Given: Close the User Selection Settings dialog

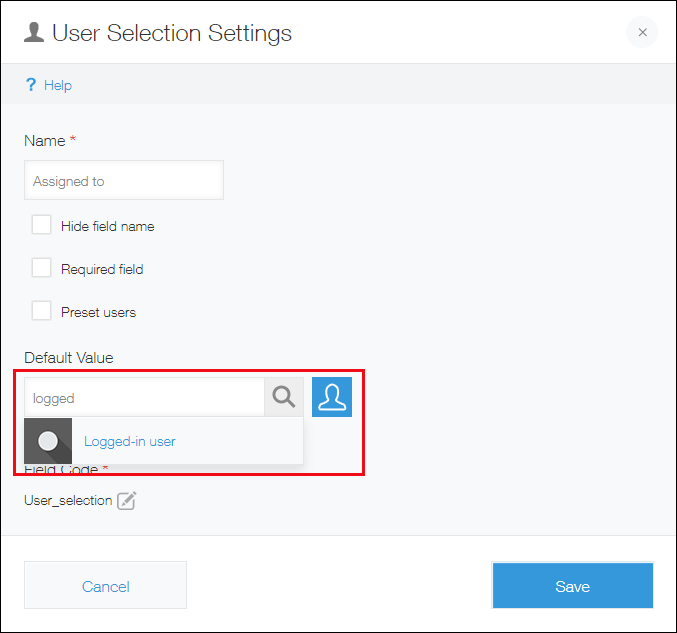Looking at the screenshot, I should [642, 33].
